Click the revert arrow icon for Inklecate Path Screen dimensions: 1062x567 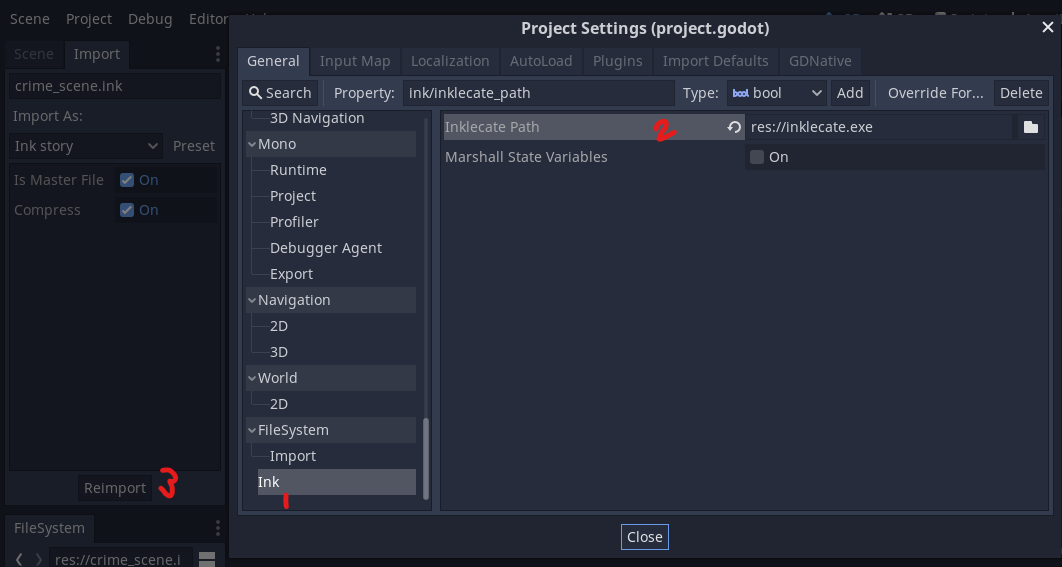[734, 127]
